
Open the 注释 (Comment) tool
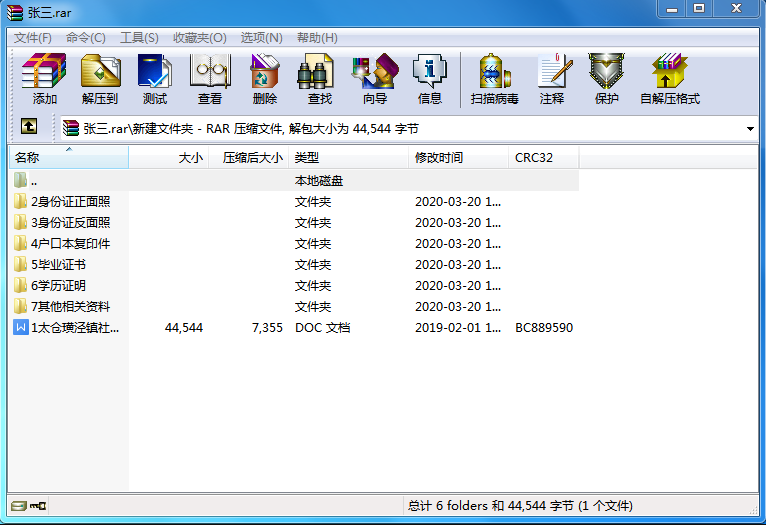tap(552, 79)
